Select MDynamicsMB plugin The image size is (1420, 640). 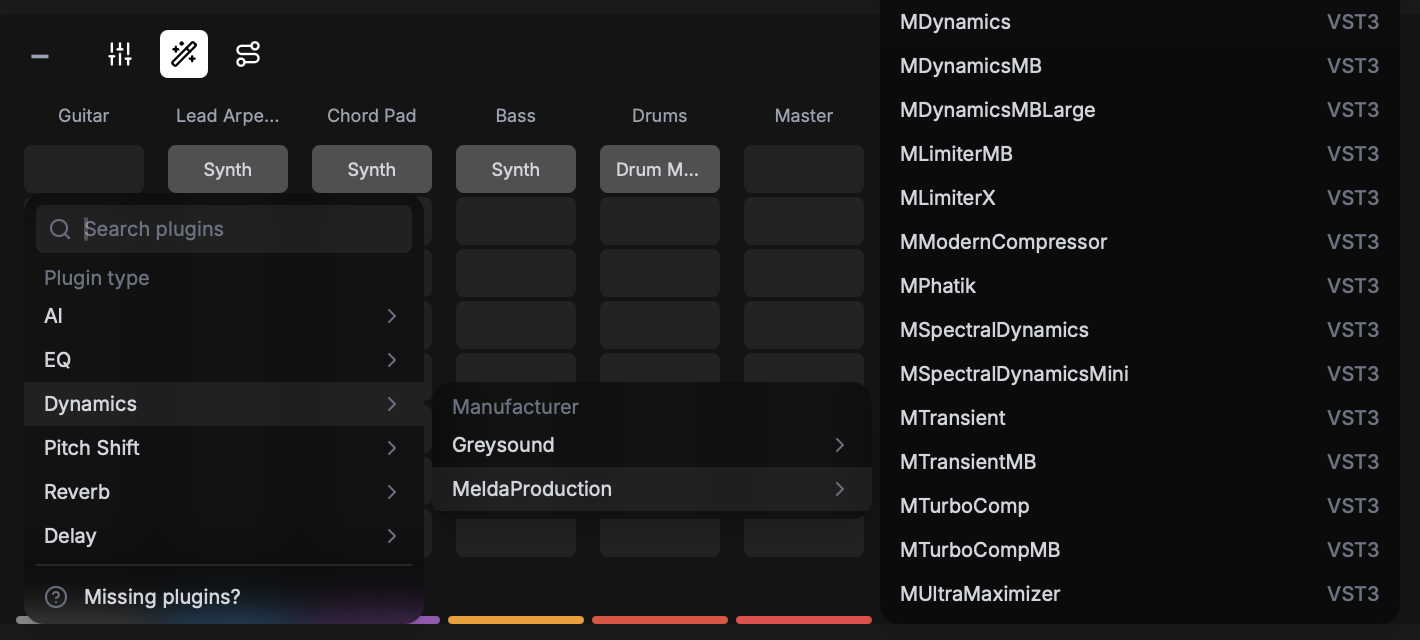pyautogui.click(x=1140, y=66)
